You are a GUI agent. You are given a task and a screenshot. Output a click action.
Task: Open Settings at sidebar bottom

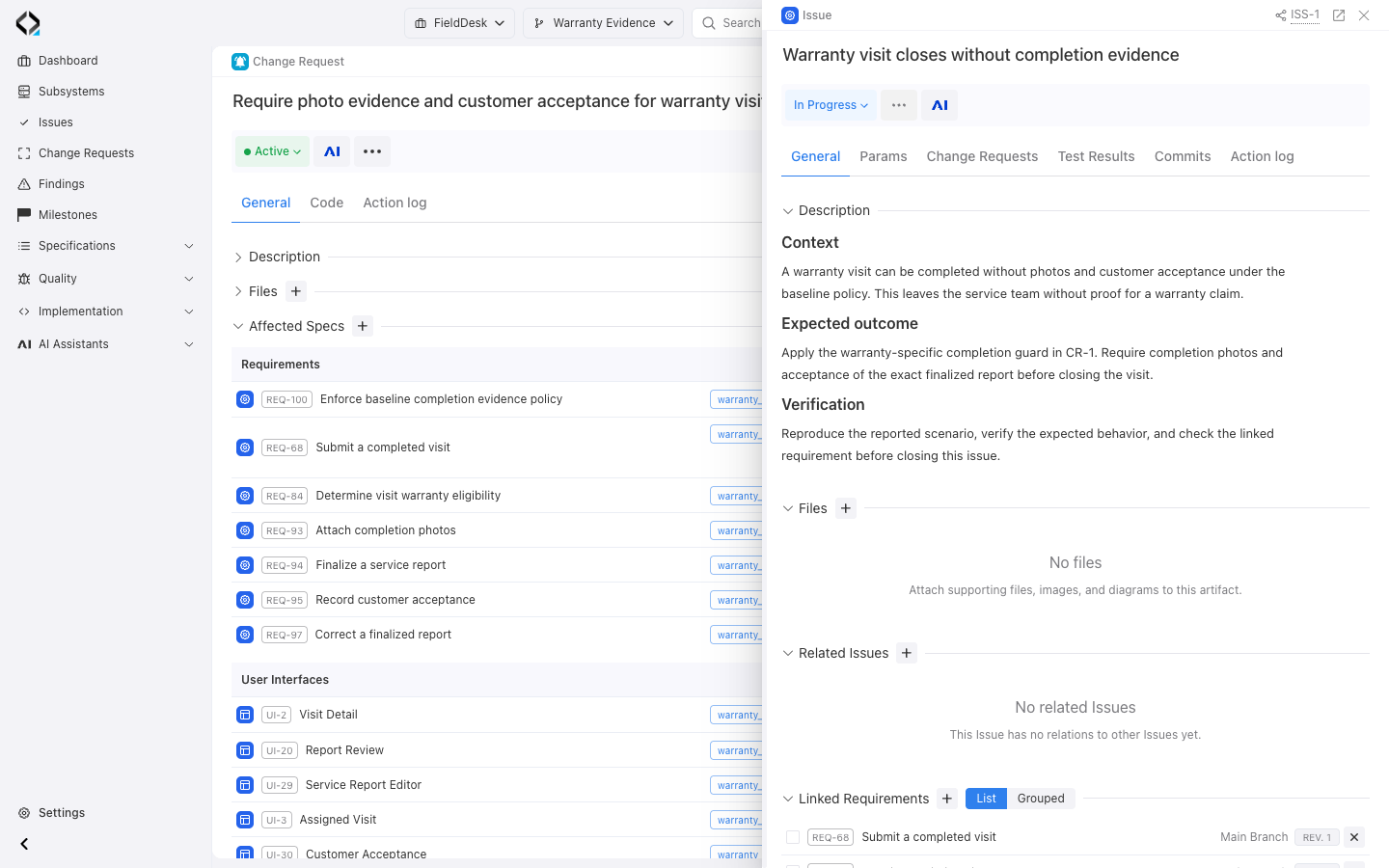62,813
